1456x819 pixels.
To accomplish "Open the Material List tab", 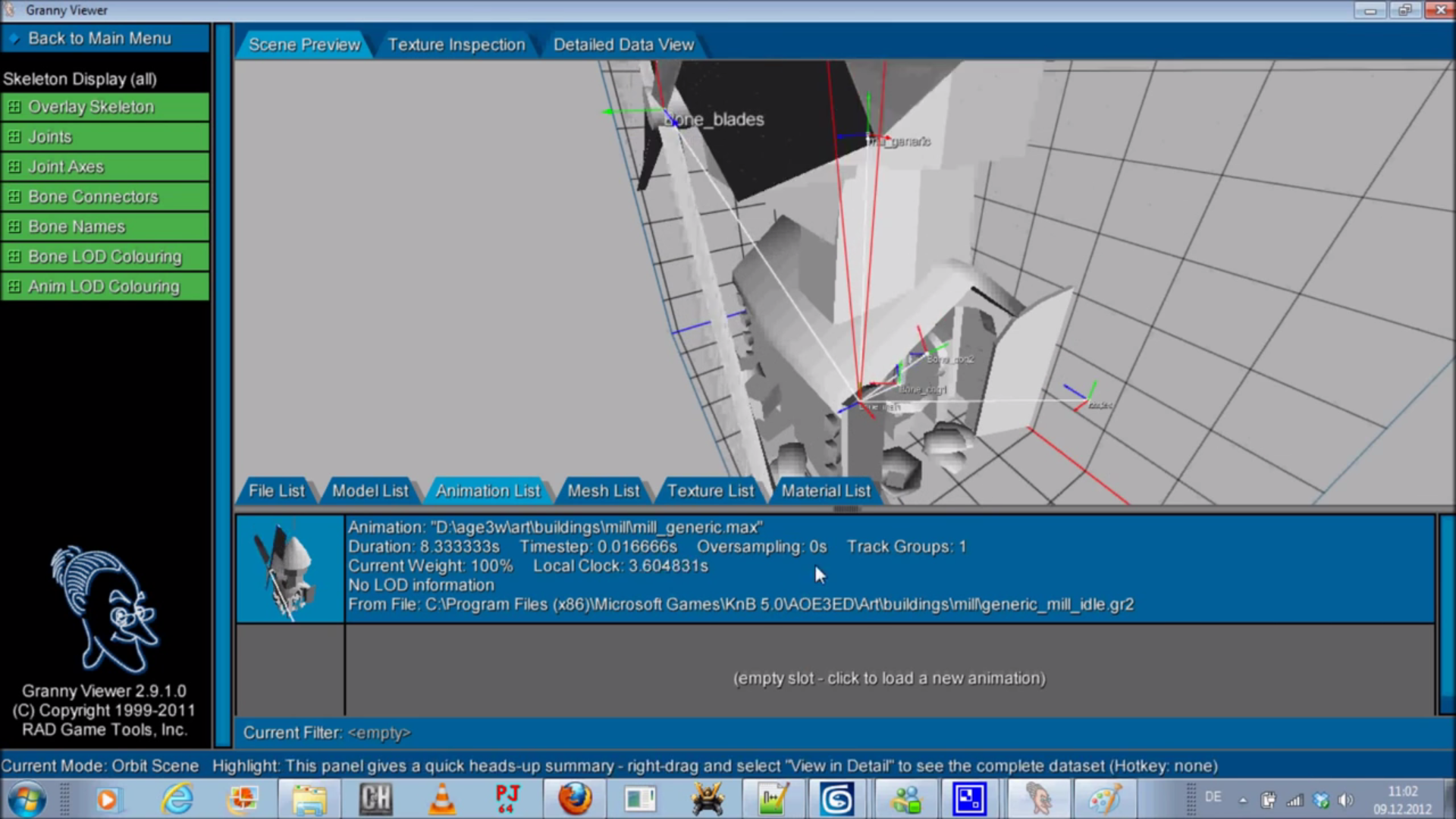I will 825,491.
